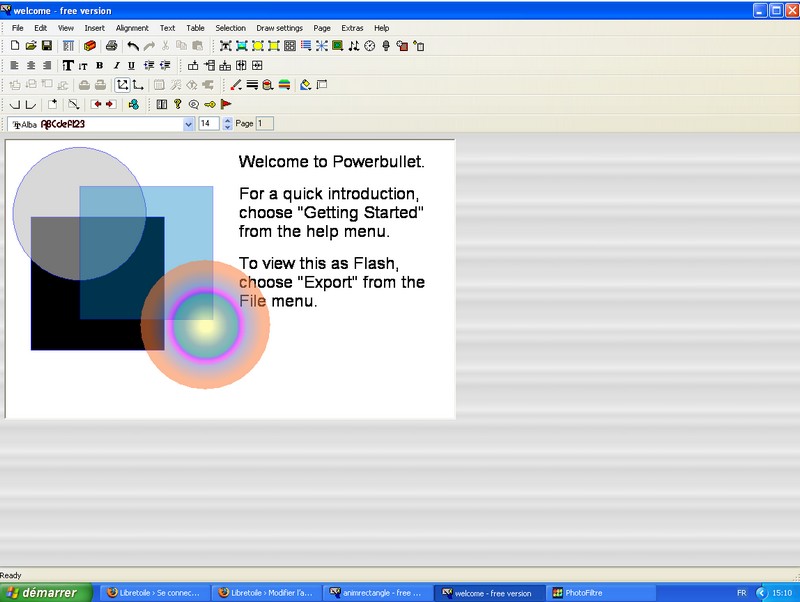Increase text size with the large T icon
The width and height of the screenshot is (800, 602).
point(68,65)
